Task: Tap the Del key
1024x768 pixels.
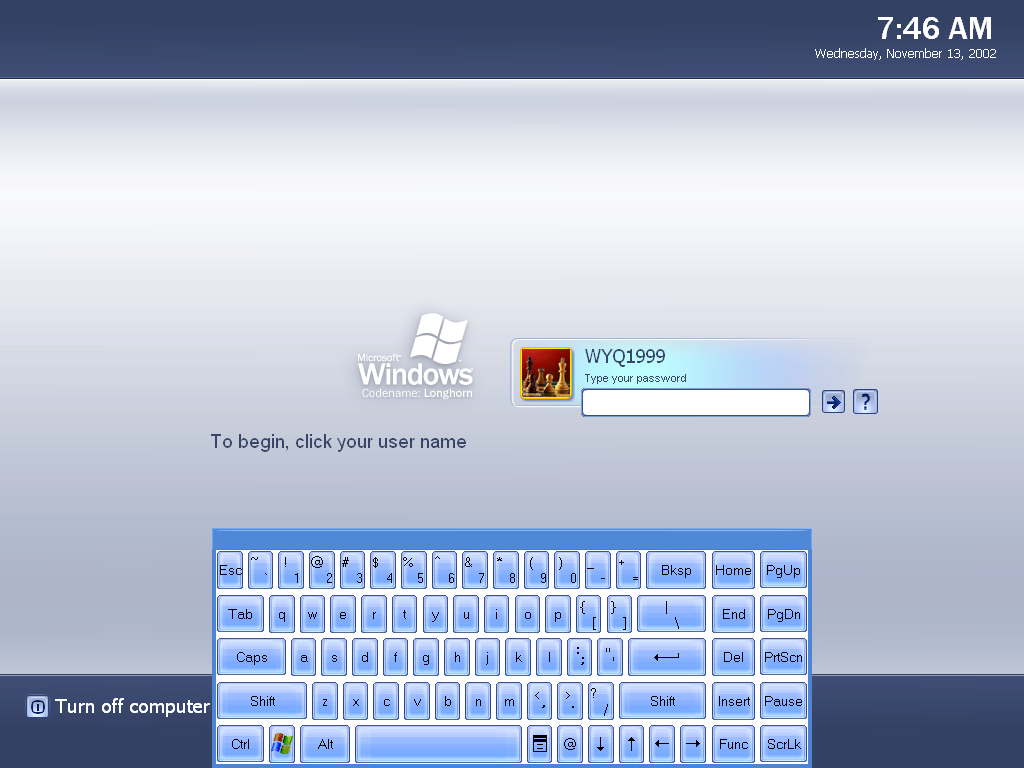Action: [x=733, y=657]
